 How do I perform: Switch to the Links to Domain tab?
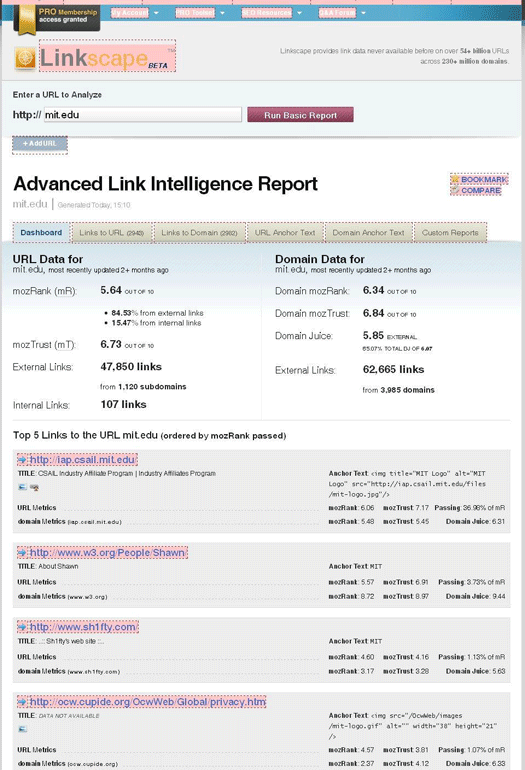click(199, 233)
